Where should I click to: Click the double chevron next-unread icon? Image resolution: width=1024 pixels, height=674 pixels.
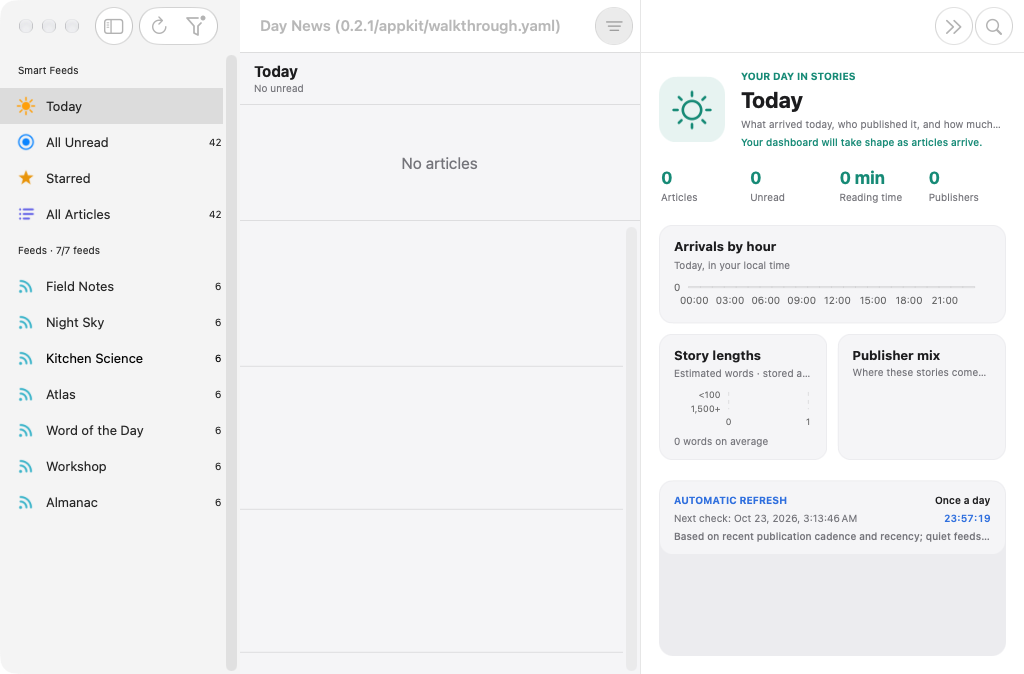(x=953, y=26)
